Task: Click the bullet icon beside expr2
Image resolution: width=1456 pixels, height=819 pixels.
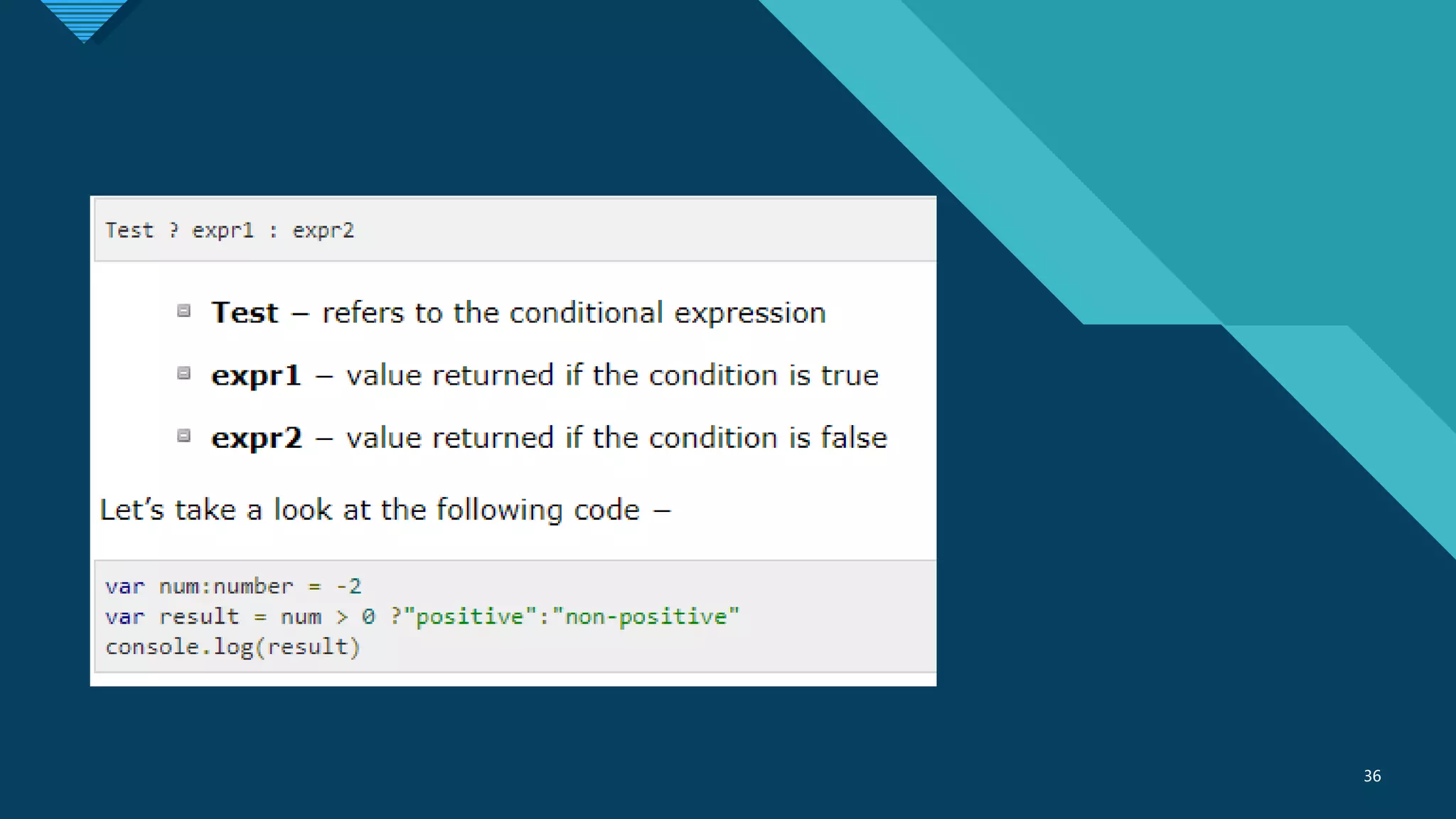Action: (183, 436)
